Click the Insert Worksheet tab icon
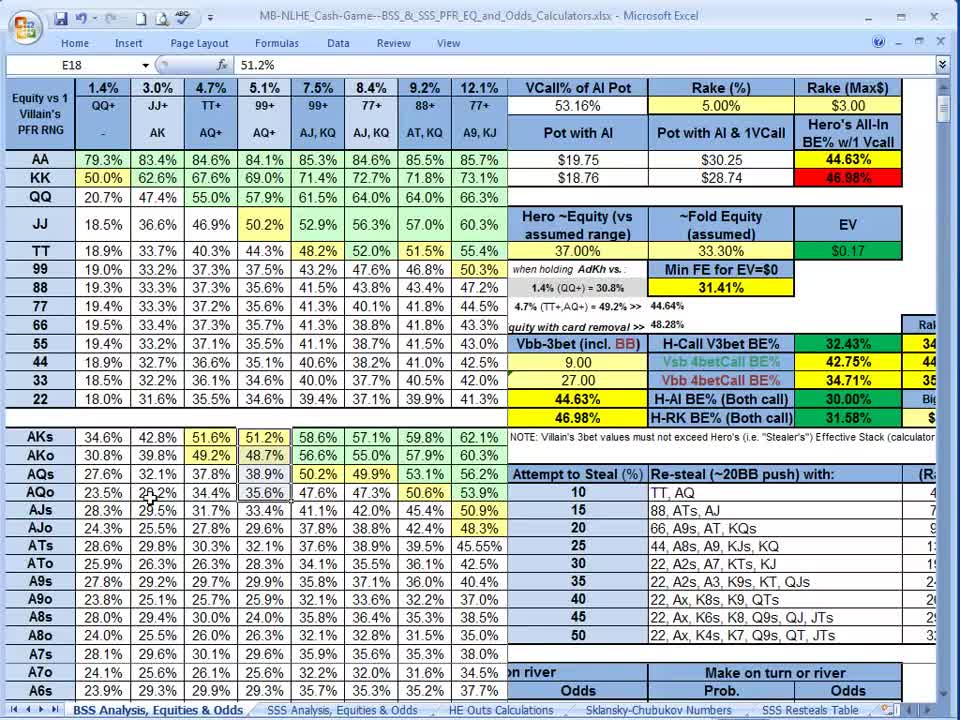Viewport: 960px width, 720px height. click(887, 709)
